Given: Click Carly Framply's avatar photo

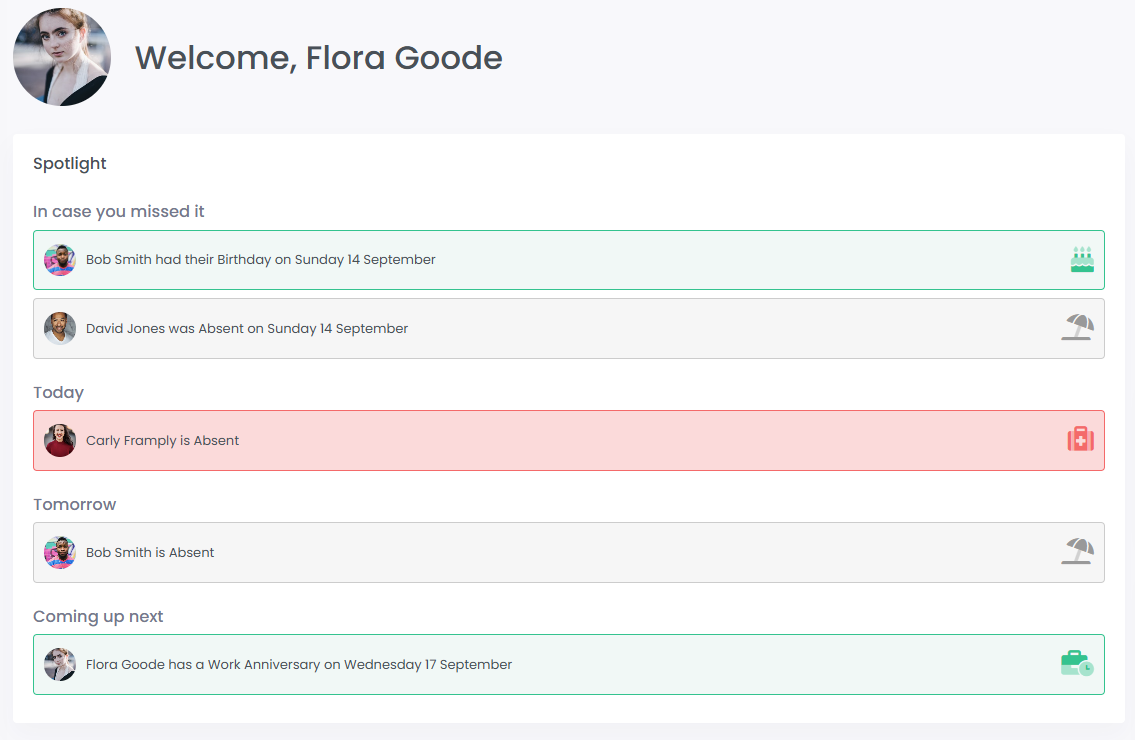Looking at the screenshot, I should [59, 439].
